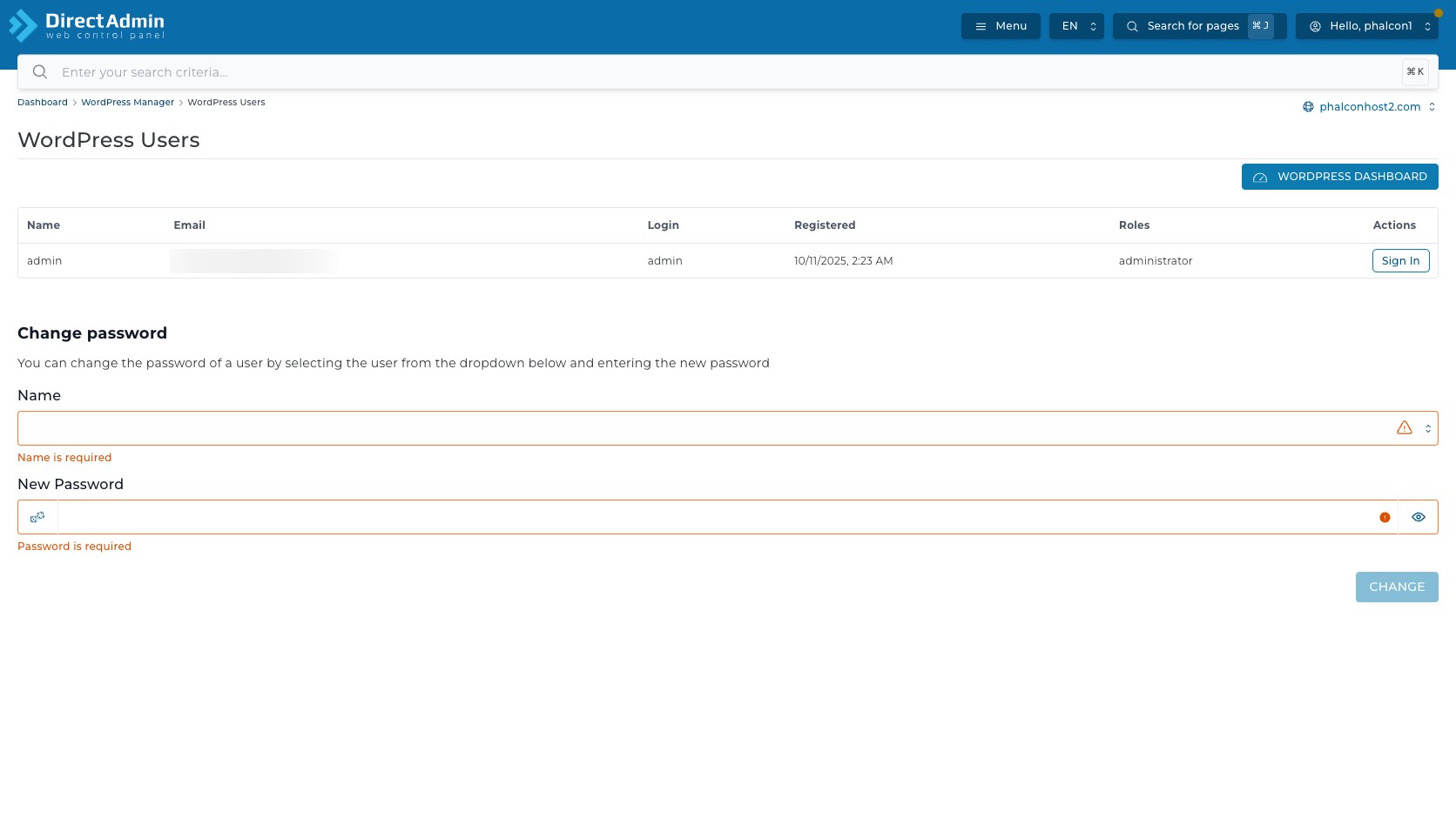Image resolution: width=1456 pixels, height=819 pixels.
Task: Focus the New Password field
Action: [727, 517]
